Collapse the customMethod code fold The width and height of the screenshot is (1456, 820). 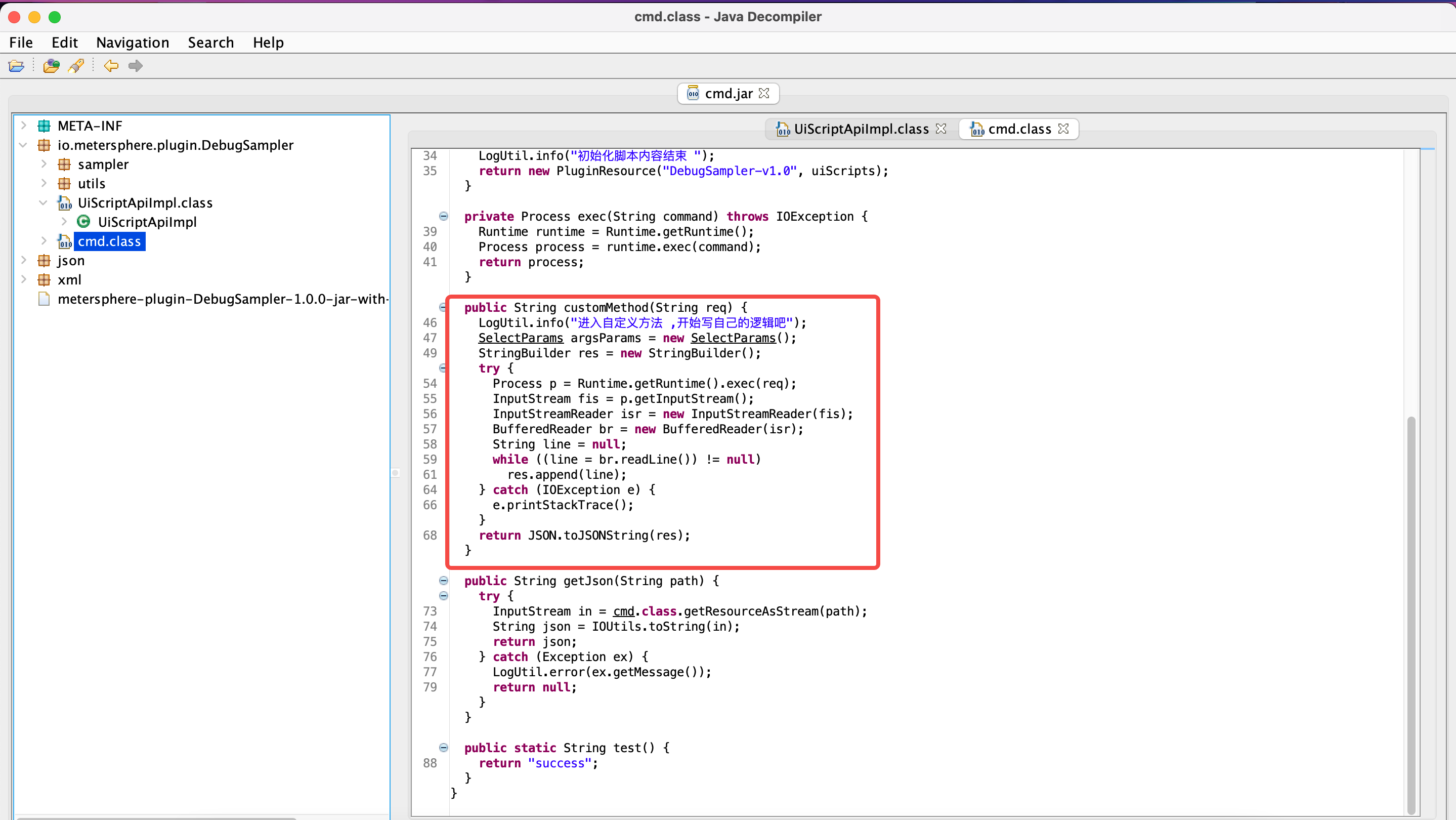[x=443, y=307]
